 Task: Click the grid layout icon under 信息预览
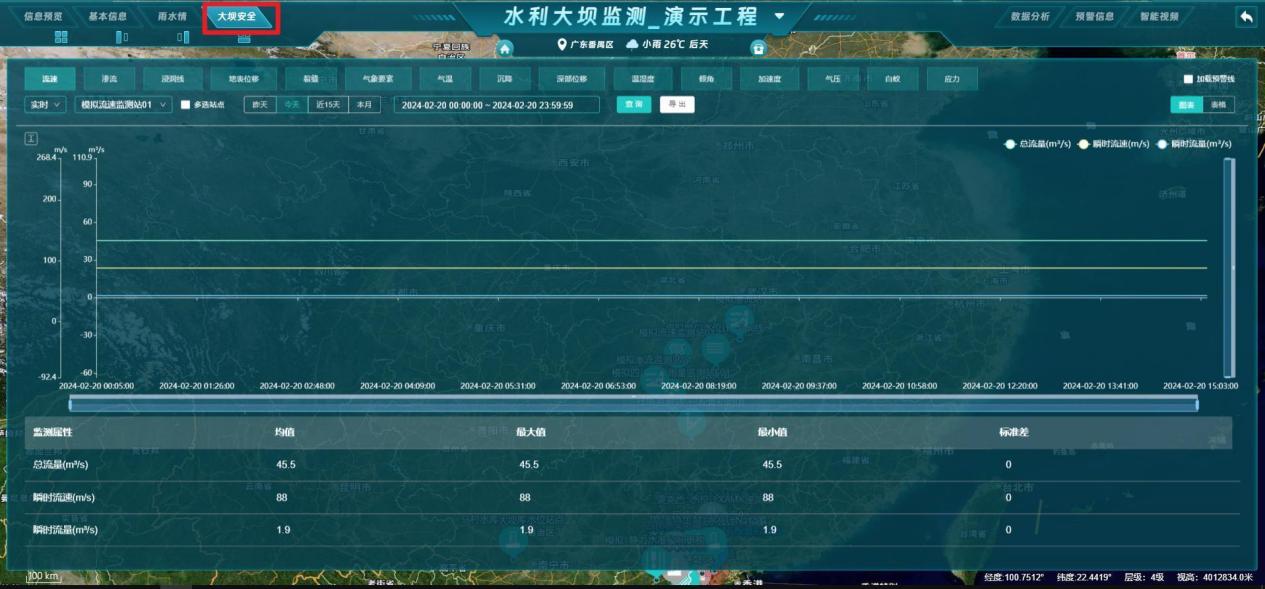click(x=61, y=37)
